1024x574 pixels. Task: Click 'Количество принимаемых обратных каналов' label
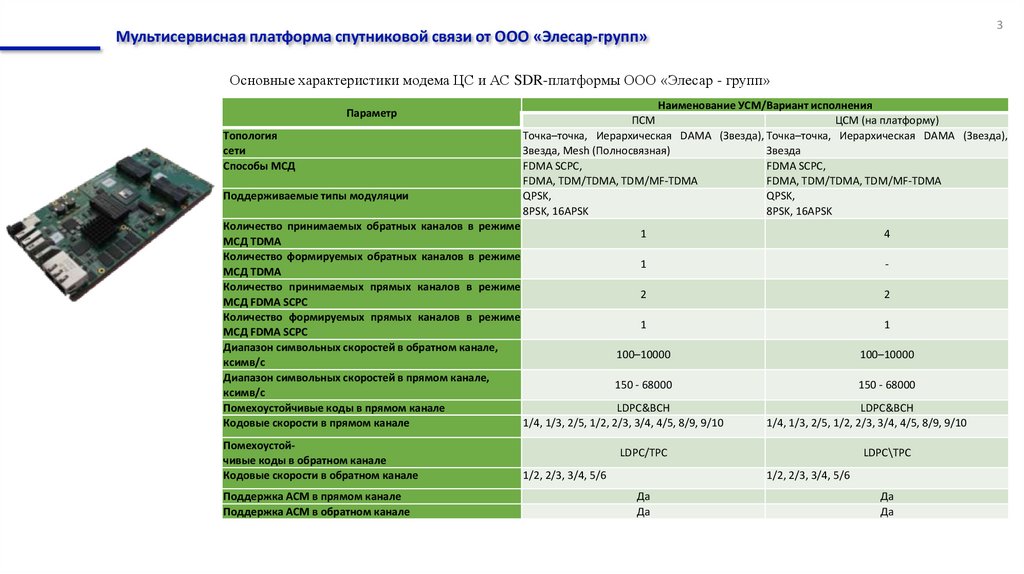(x=372, y=234)
